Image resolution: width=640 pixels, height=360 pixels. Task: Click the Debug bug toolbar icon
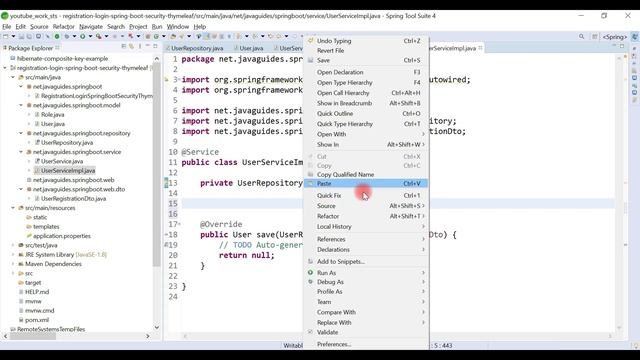pyautogui.click(x=67, y=36)
